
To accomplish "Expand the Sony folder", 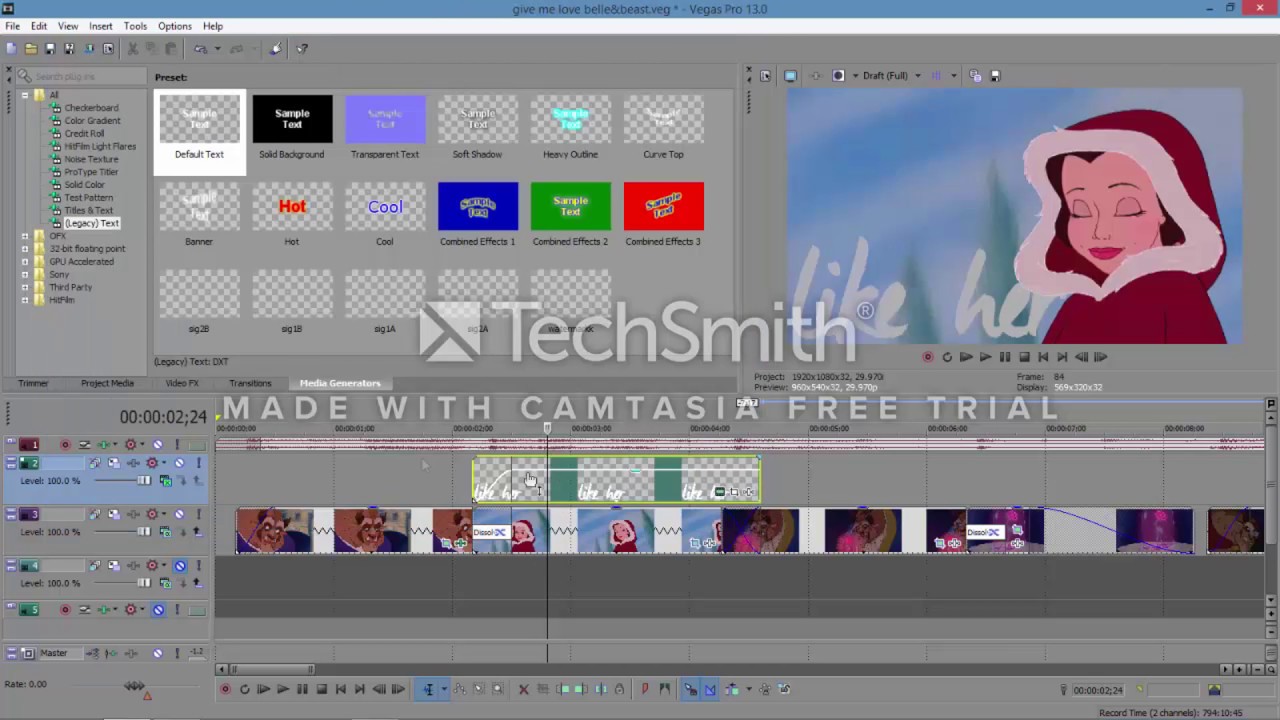I will coord(25,274).
